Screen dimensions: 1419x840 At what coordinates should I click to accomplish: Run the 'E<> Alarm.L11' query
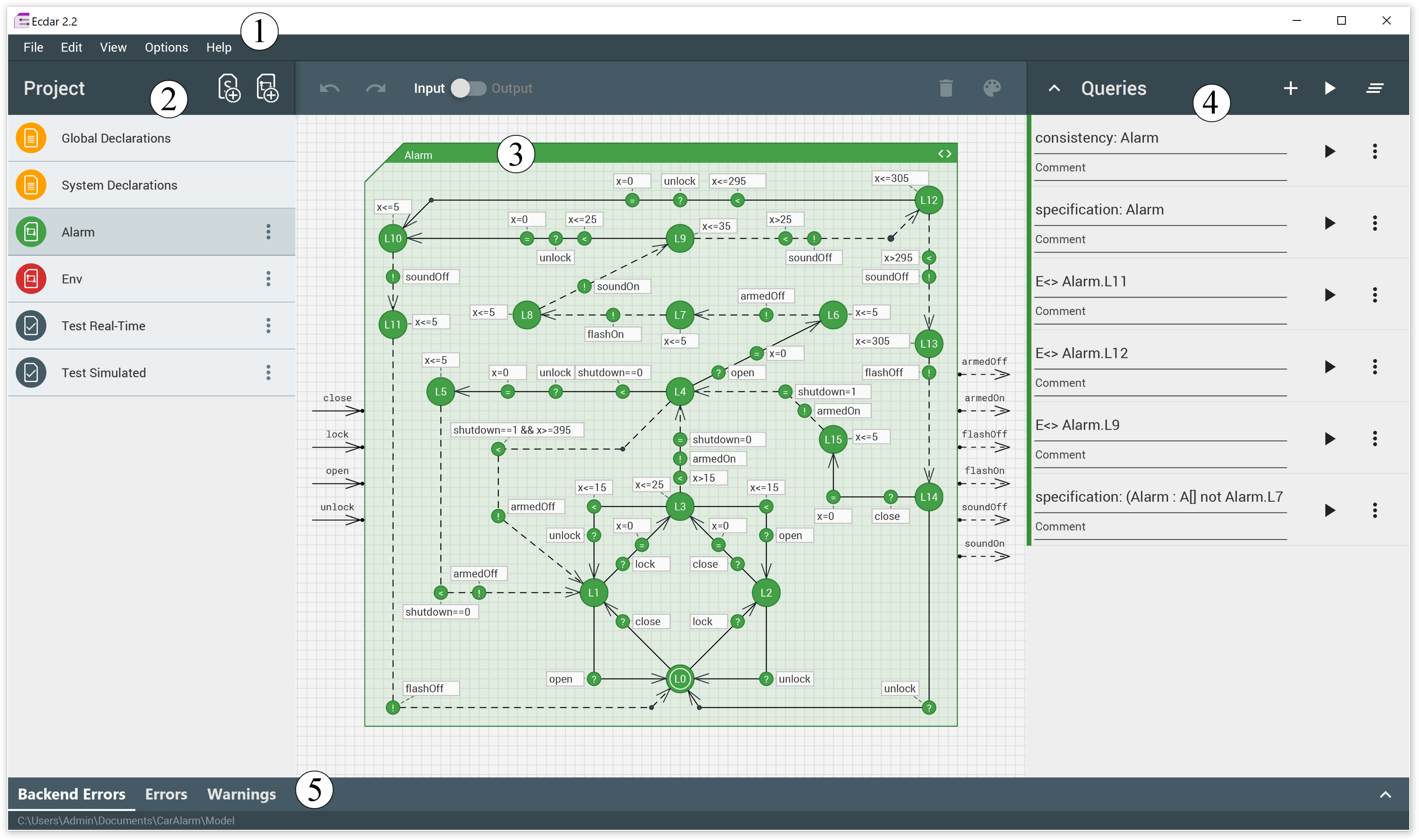[1330, 295]
